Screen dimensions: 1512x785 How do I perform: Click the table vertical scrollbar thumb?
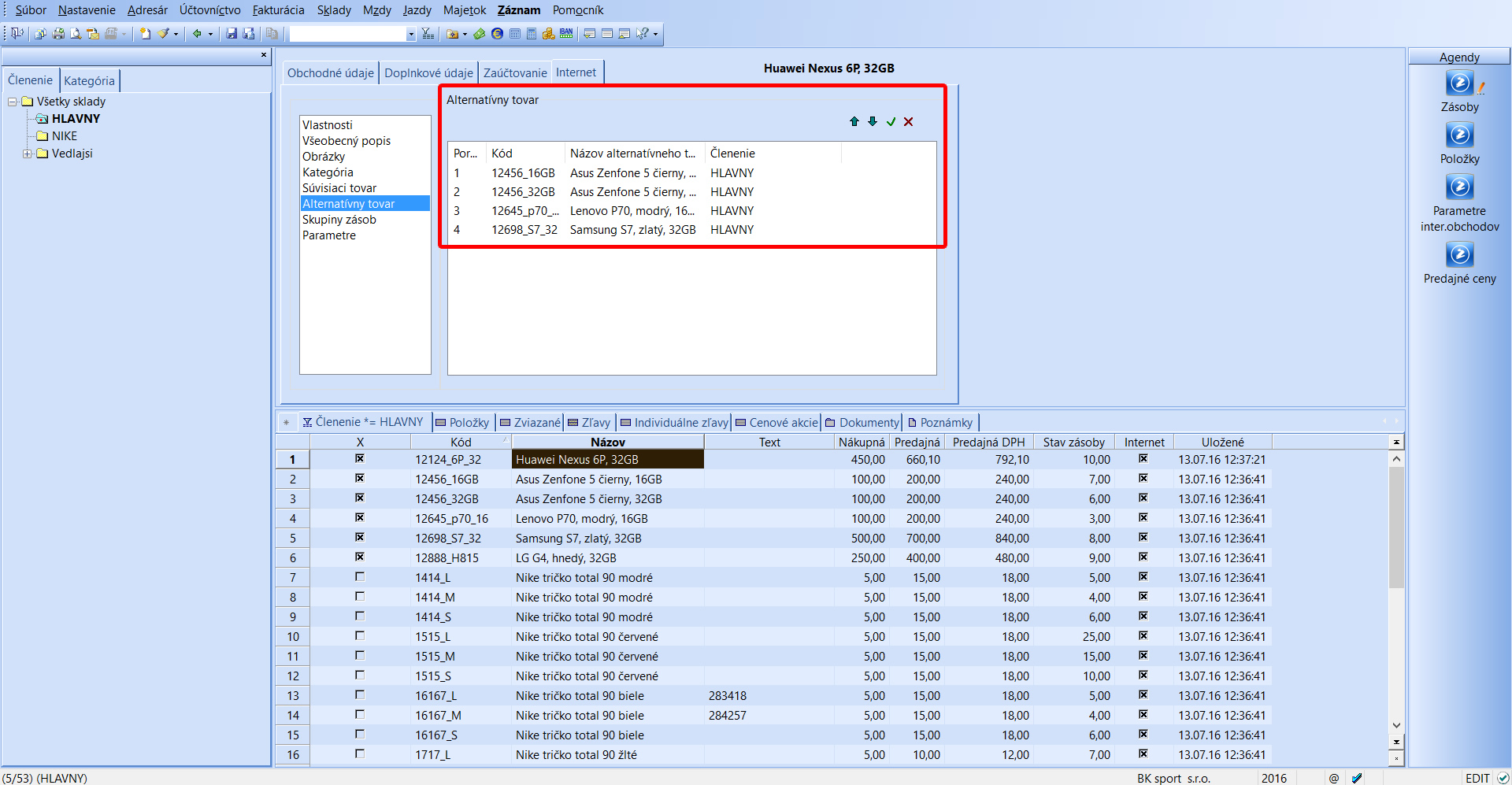click(x=1396, y=528)
